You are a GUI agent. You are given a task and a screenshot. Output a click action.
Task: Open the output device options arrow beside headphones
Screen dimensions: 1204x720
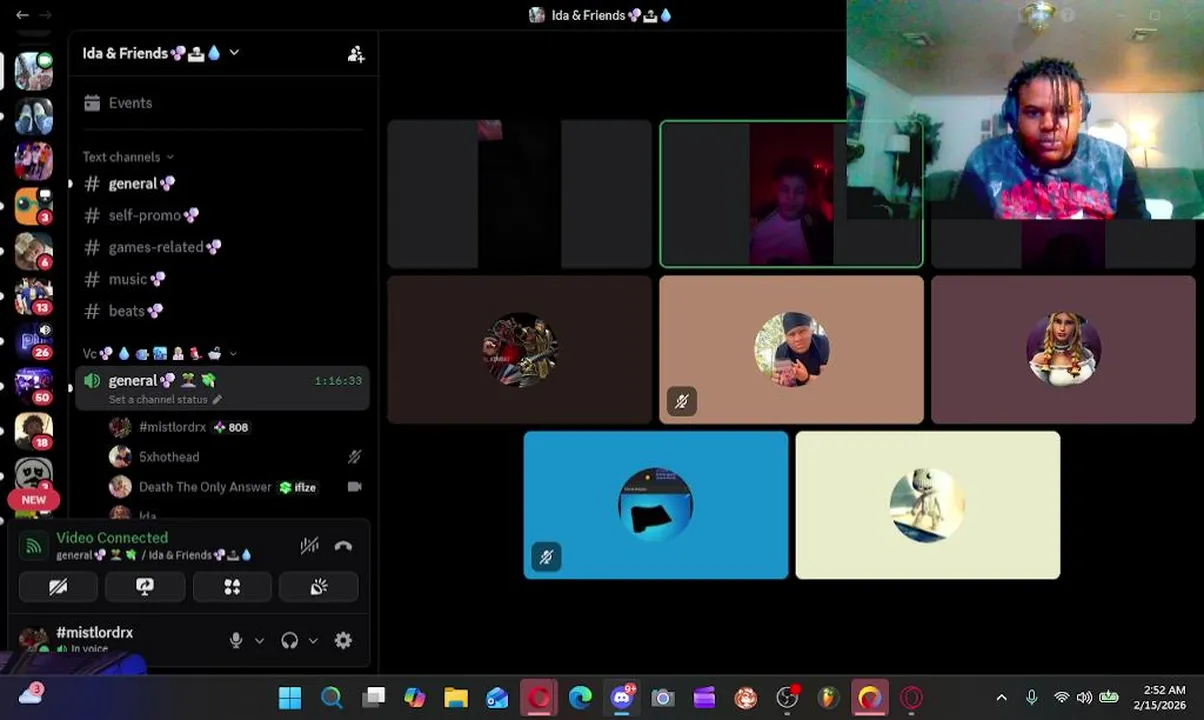(x=313, y=641)
